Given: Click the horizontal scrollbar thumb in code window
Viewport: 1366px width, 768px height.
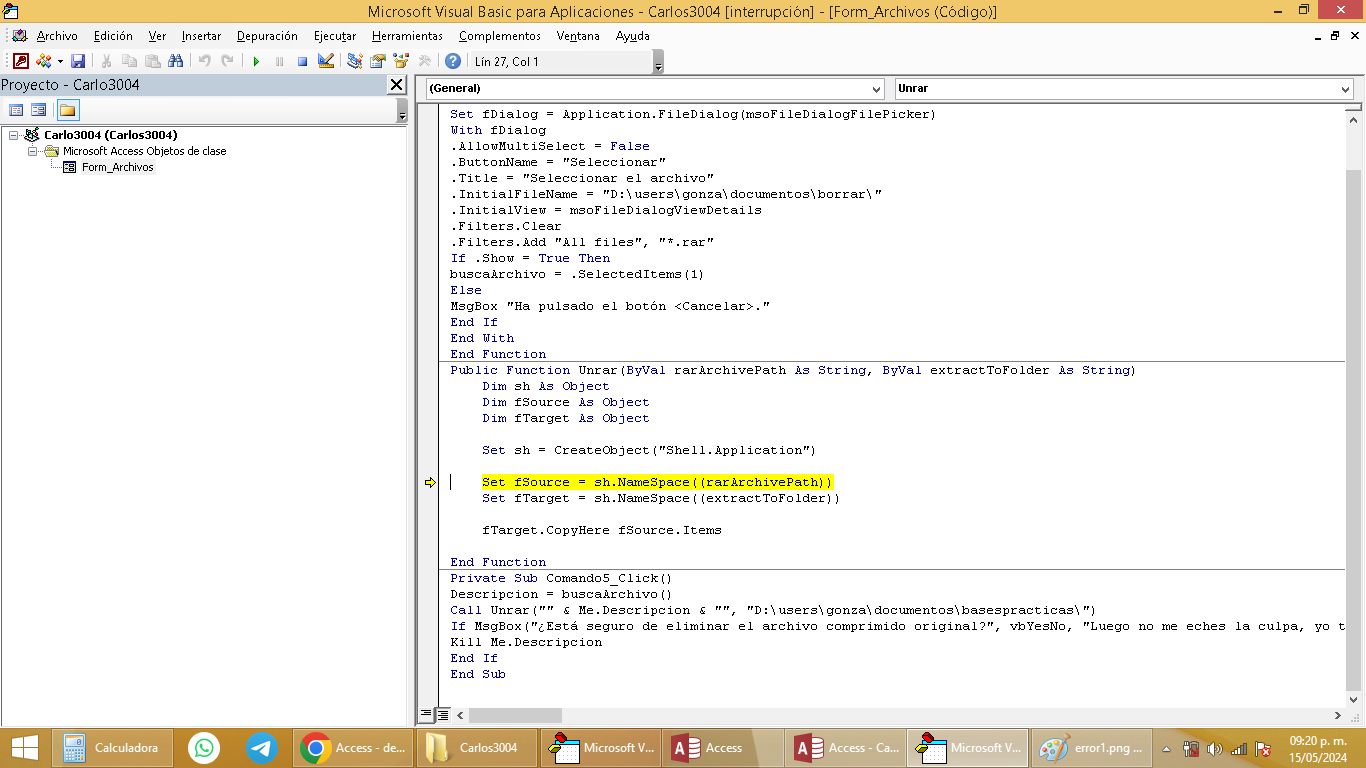Looking at the screenshot, I should (515, 715).
